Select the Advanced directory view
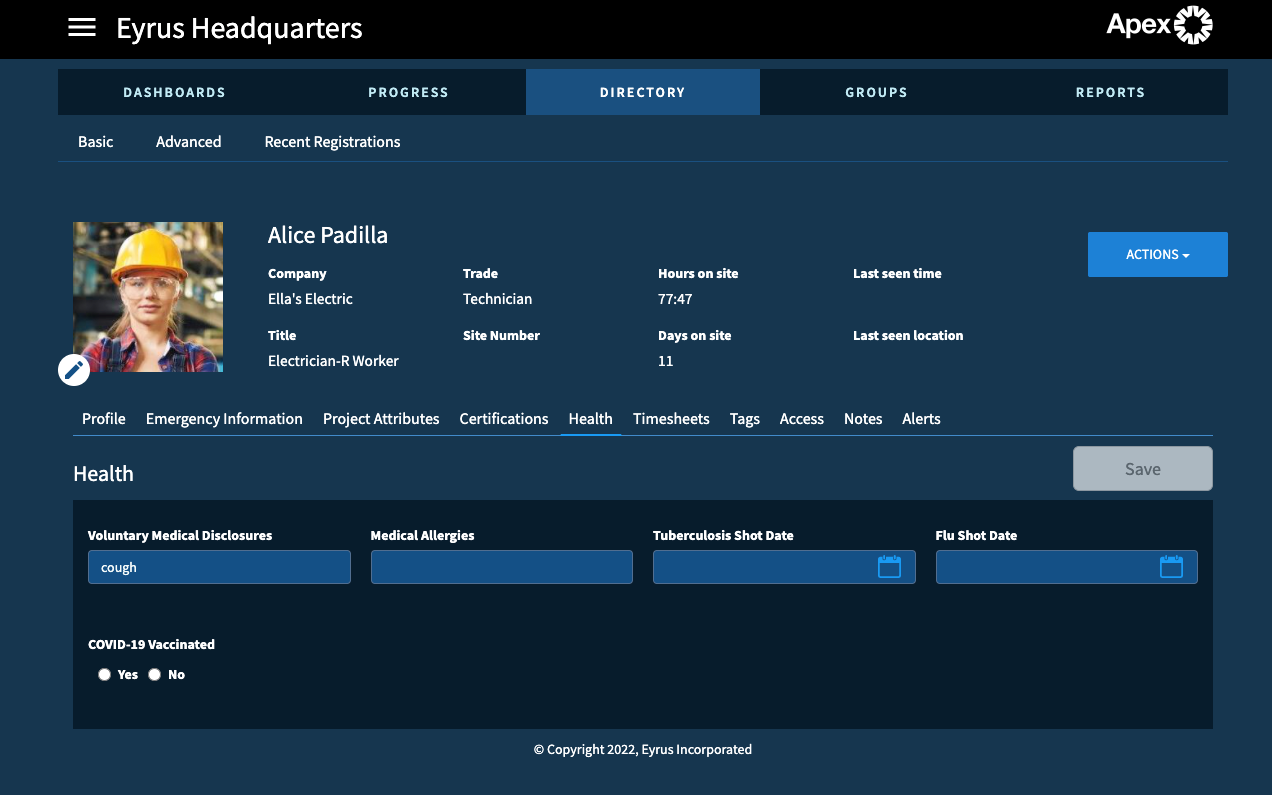Viewport: 1272px width, 795px height. click(188, 142)
